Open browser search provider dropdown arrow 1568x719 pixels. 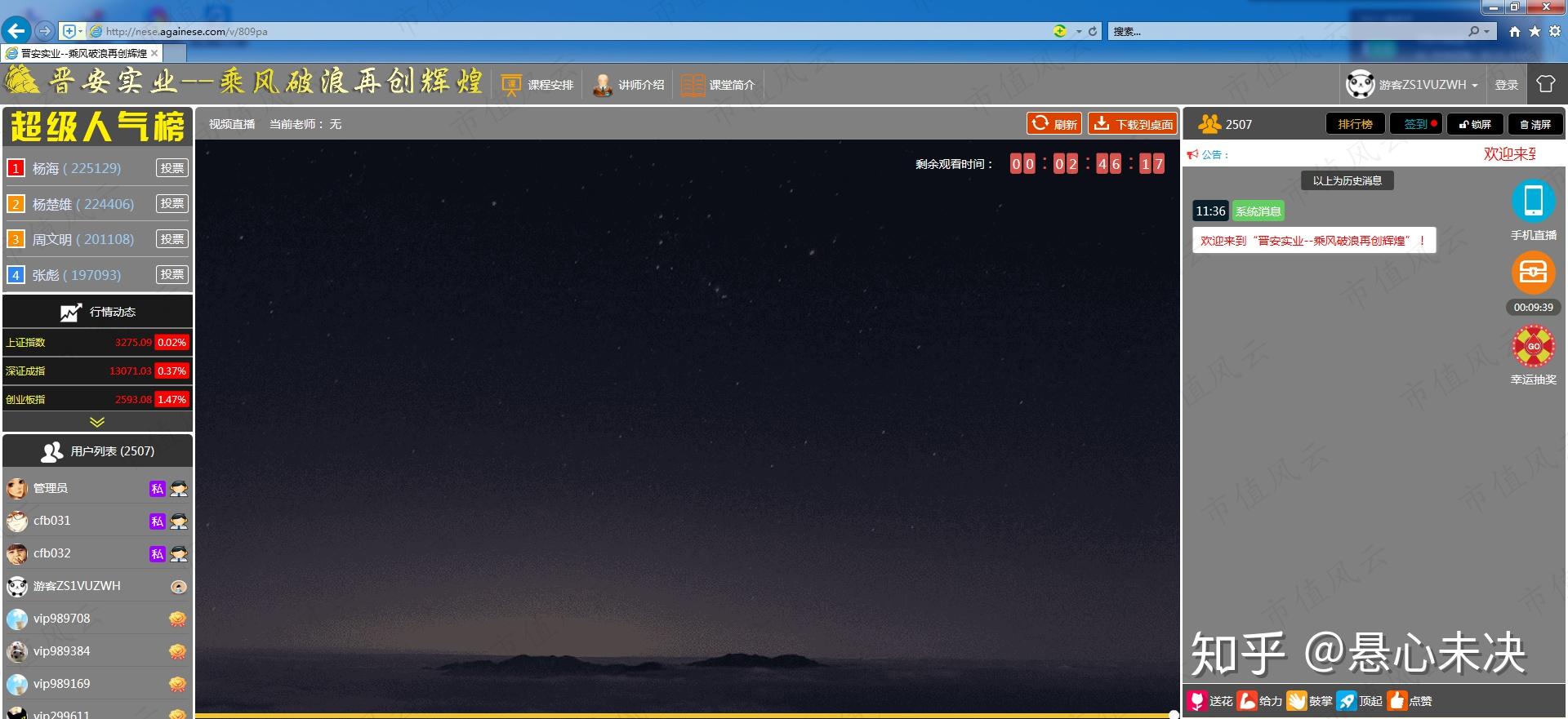[x=1486, y=31]
